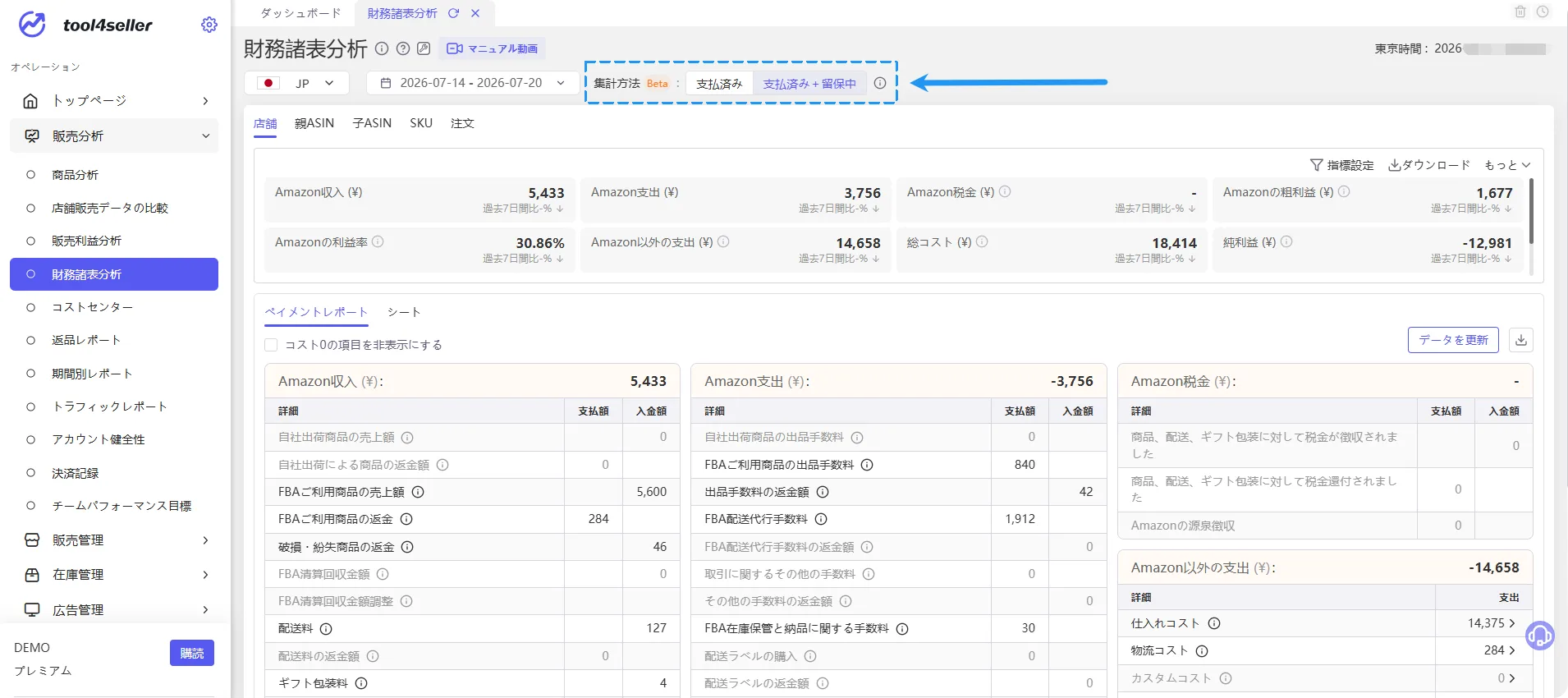Open シート tab
Viewport: 1568px width, 698px height.
click(404, 312)
